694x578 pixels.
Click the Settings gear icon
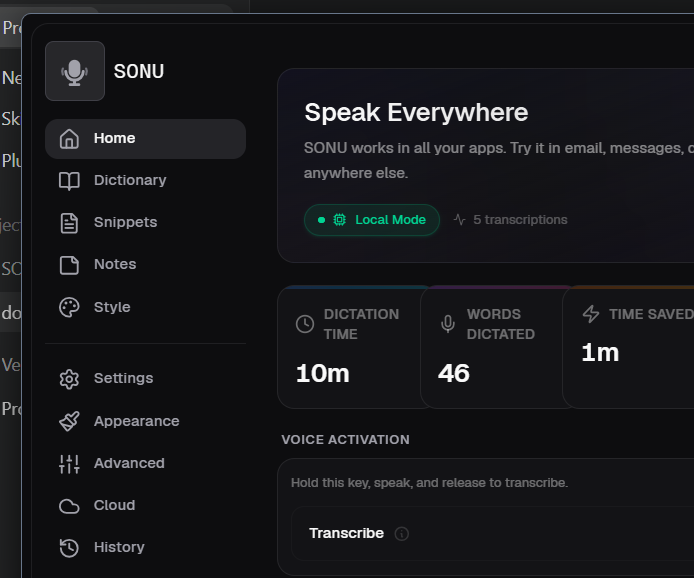coord(69,379)
